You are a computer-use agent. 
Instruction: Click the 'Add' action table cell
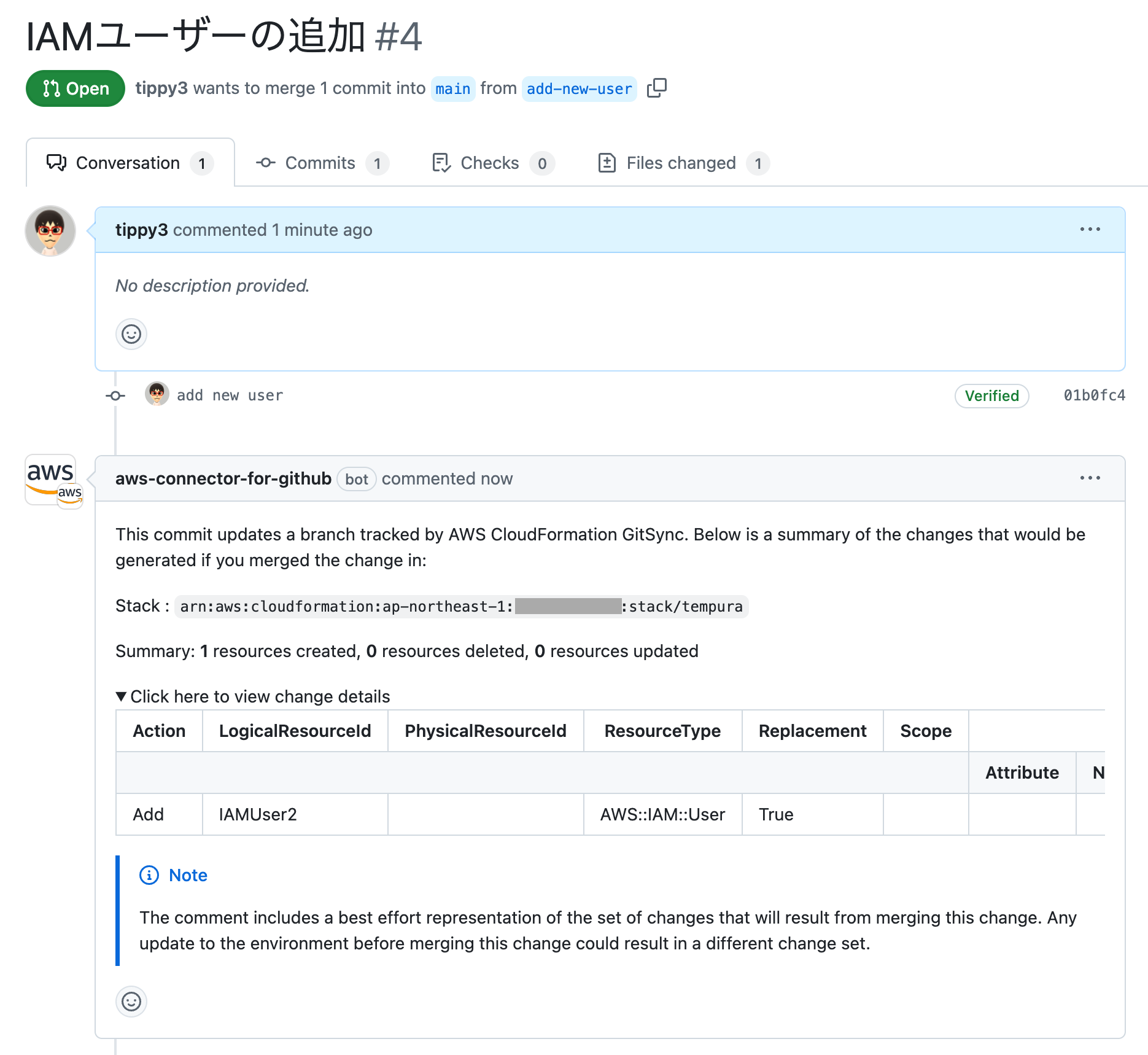(x=160, y=814)
